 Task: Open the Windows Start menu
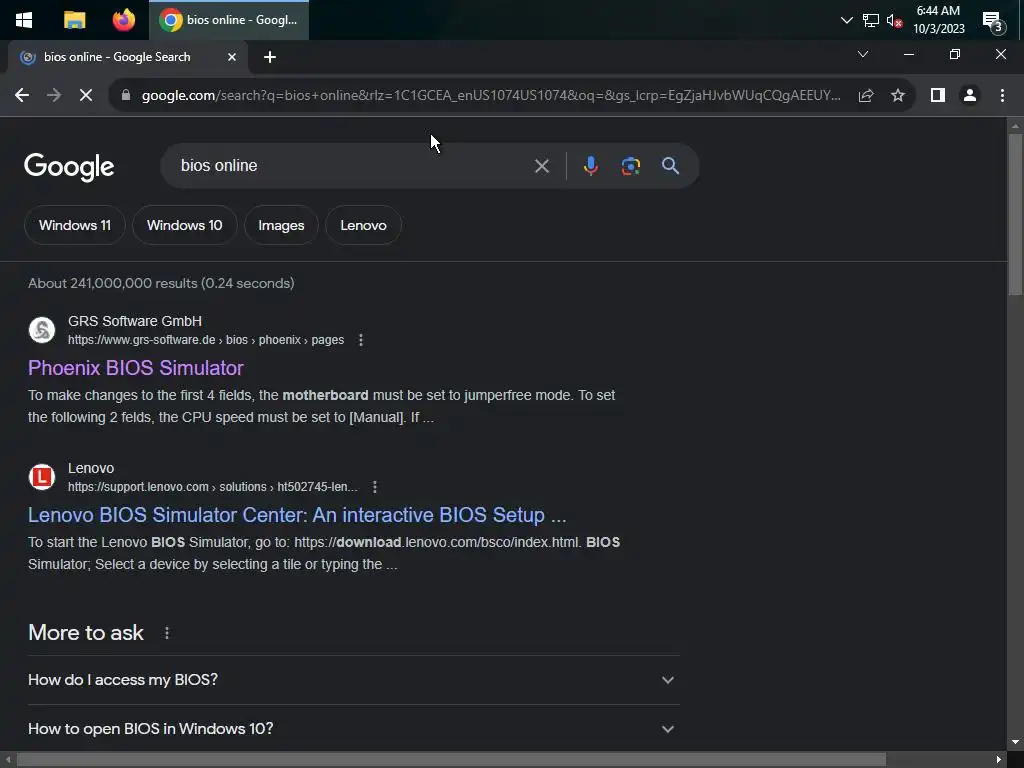click(24, 20)
